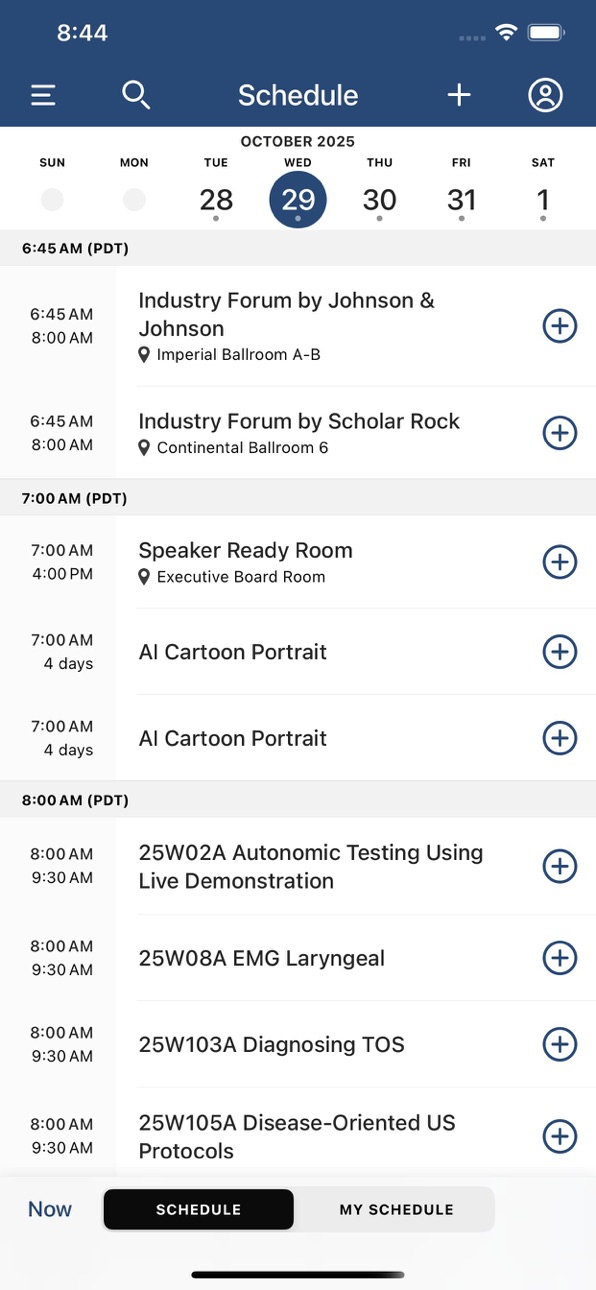Tap the 7:00 AM (PDT) section header
This screenshot has height=1290, width=596.
pos(298,498)
